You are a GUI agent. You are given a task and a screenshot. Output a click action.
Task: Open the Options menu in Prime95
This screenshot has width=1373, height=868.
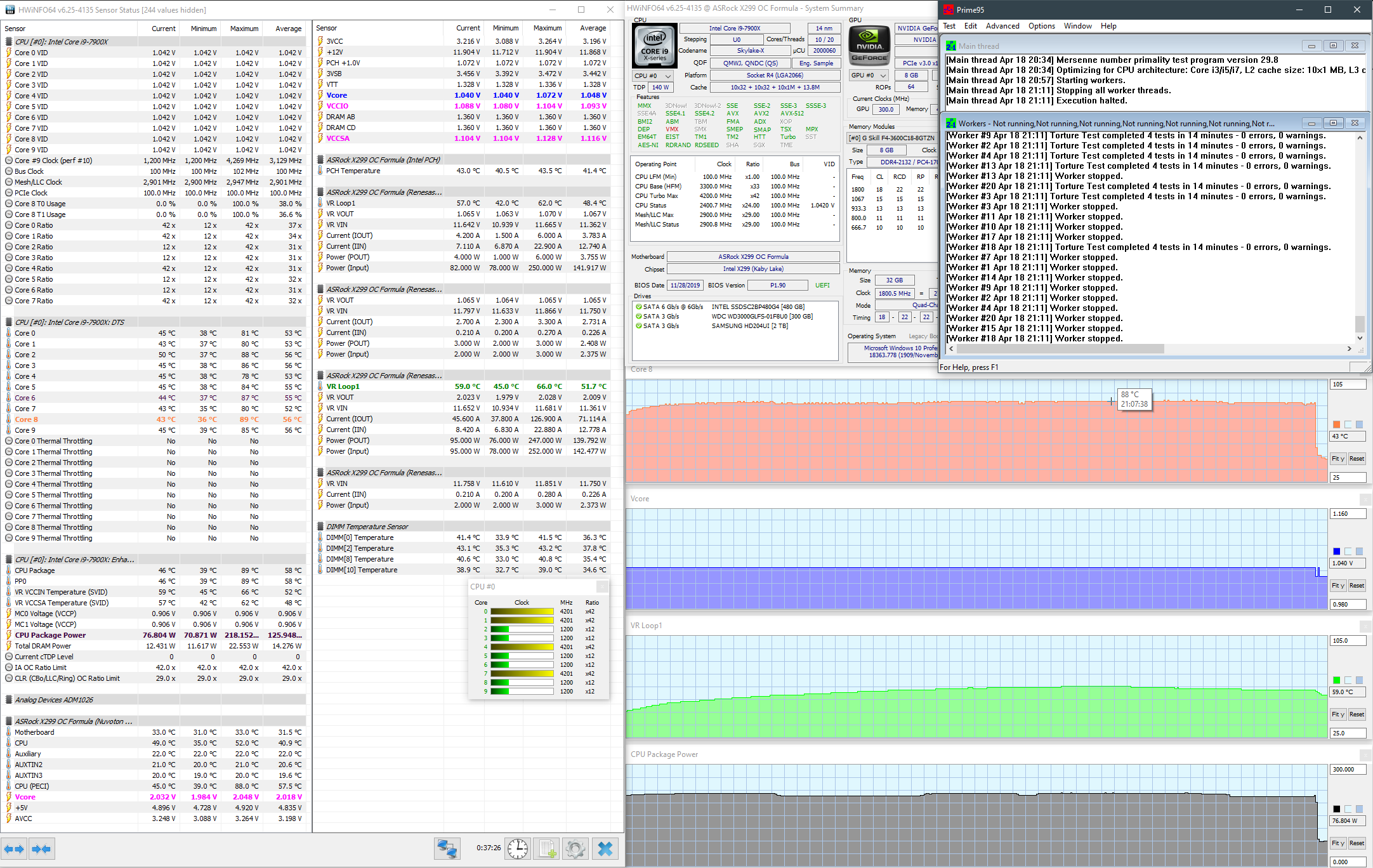(x=1041, y=26)
